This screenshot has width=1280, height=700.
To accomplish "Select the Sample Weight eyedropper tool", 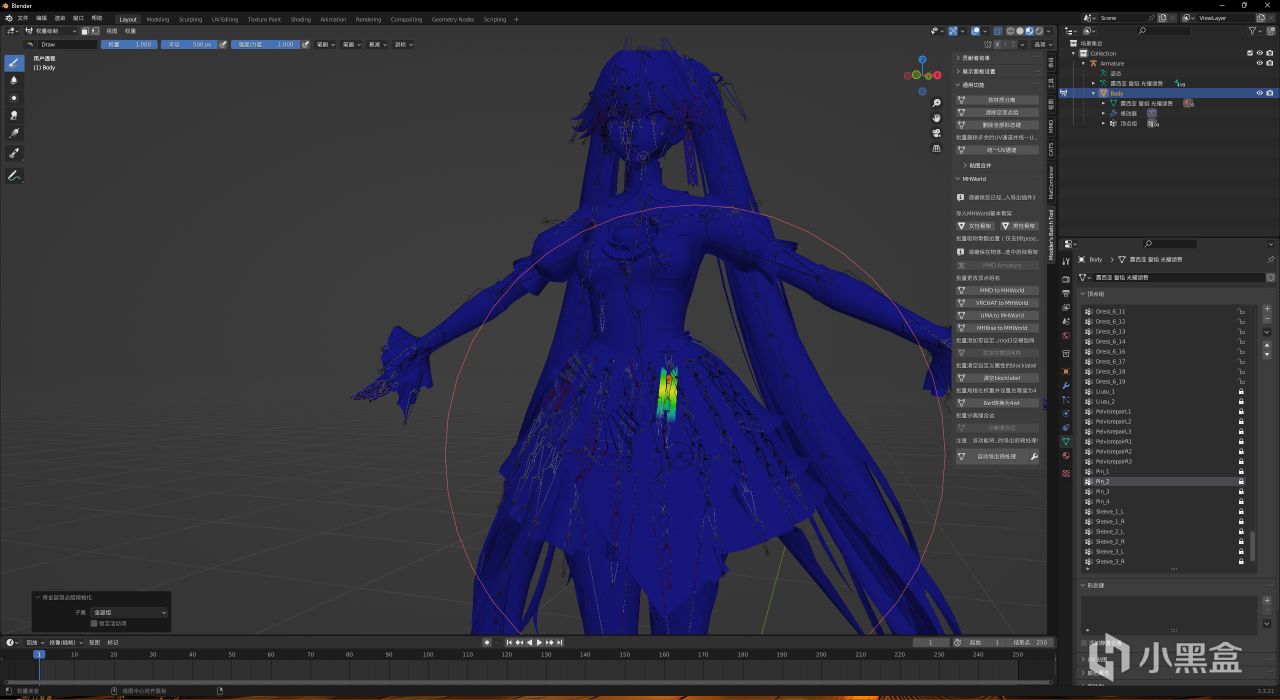I will coord(14,153).
